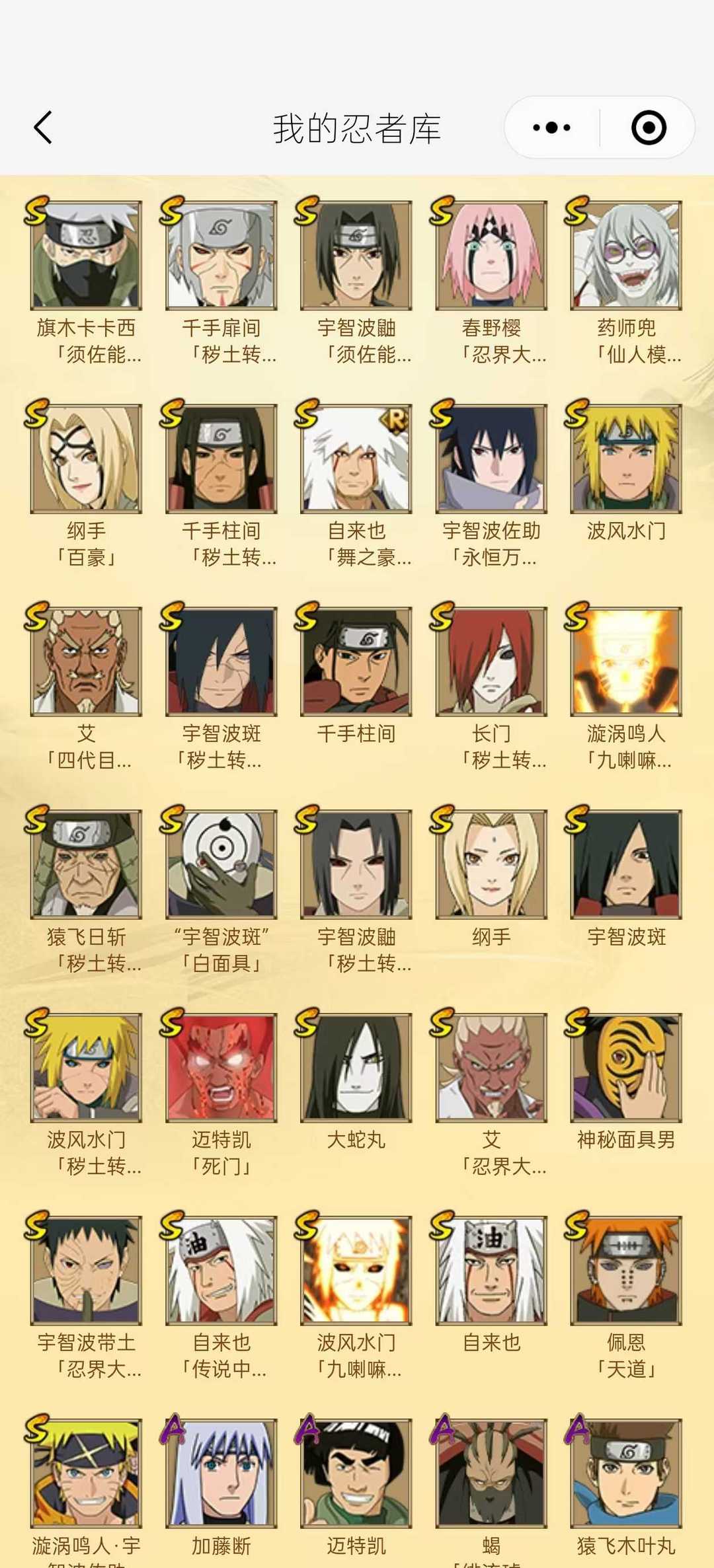Open the 佩恩「天道」 ninja card
The height and width of the screenshot is (1568, 714).
[626, 1270]
